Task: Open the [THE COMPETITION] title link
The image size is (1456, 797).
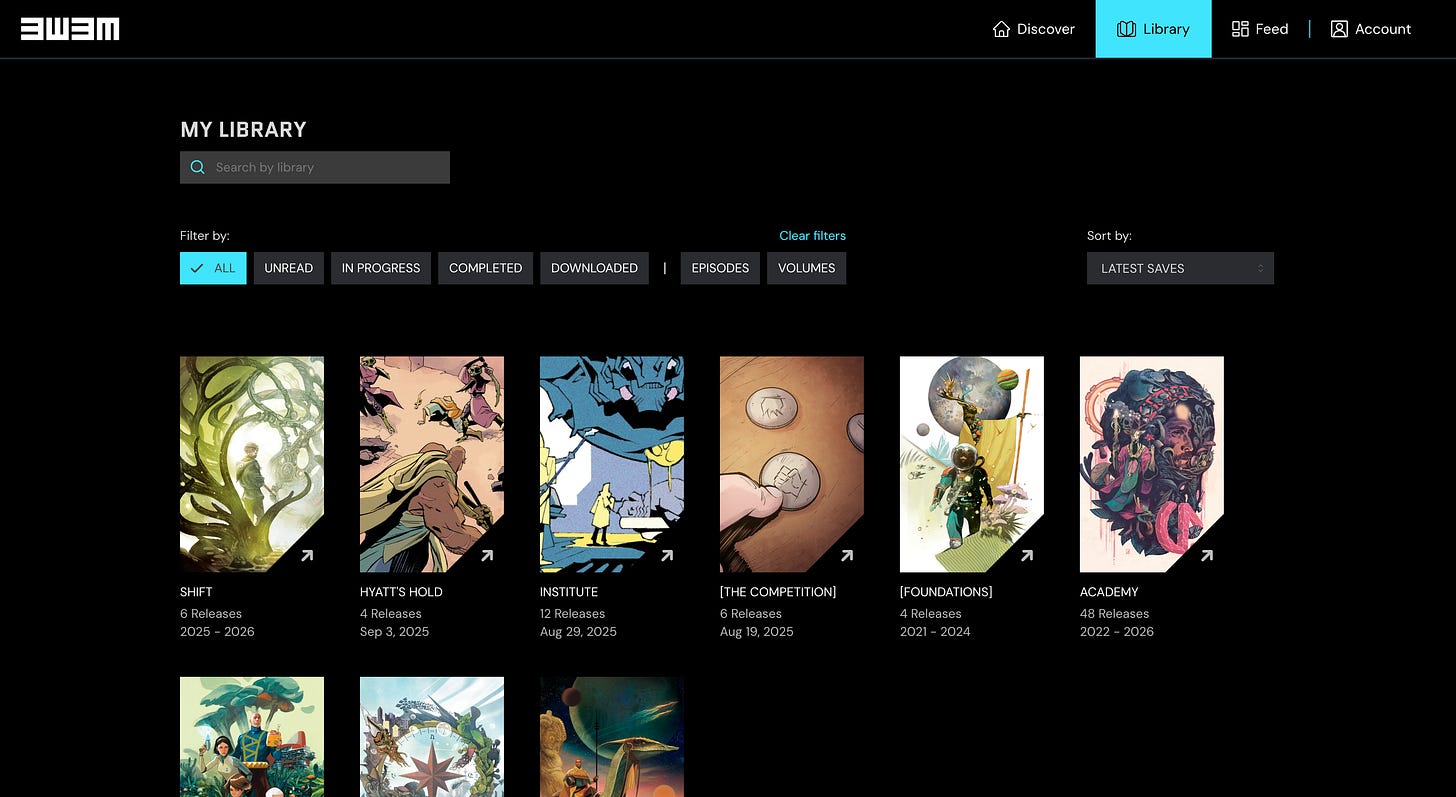Action: tap(778, 592)
